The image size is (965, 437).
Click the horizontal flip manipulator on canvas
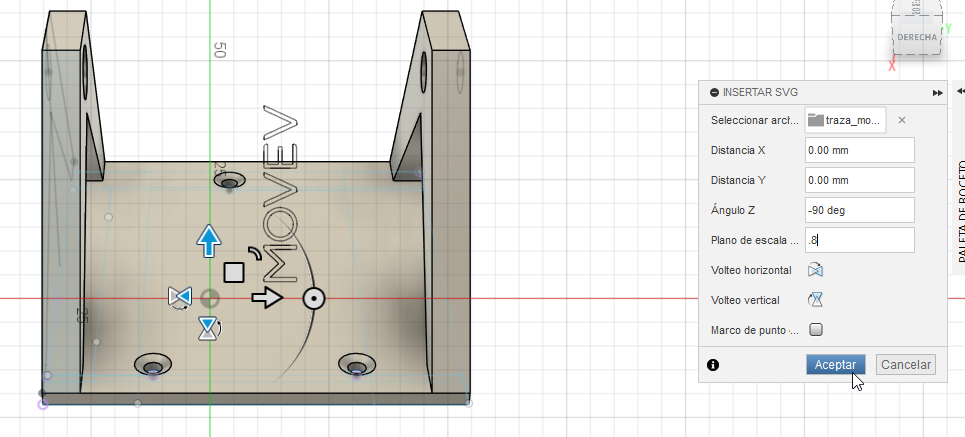pos(180,296)
